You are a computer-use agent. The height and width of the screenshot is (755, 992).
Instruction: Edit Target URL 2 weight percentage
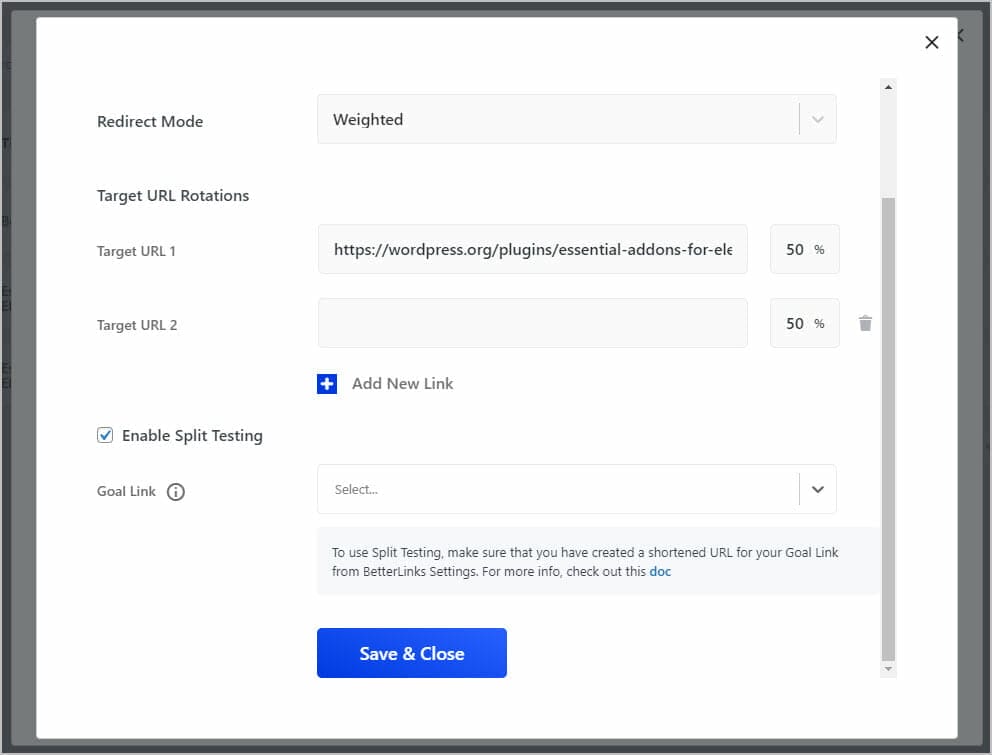point(805,323)
